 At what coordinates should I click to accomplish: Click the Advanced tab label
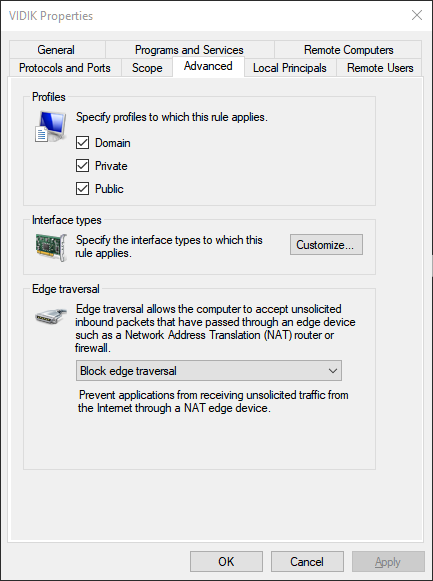[208, 66]
